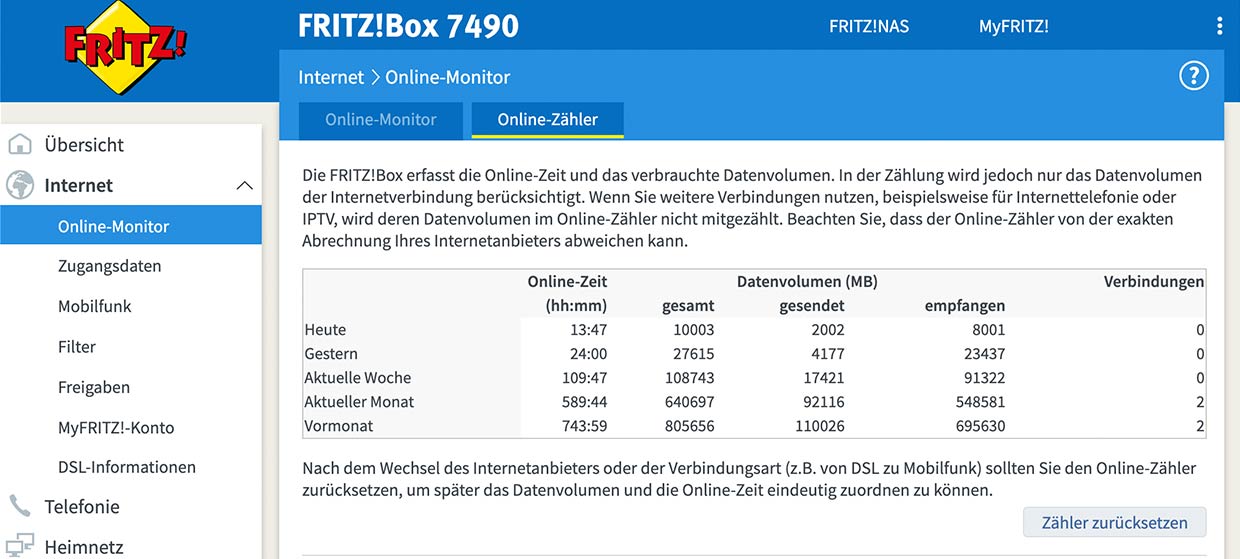Click the Online-Zeit column header
The image size is (1240, 559).
coord(567,282)
